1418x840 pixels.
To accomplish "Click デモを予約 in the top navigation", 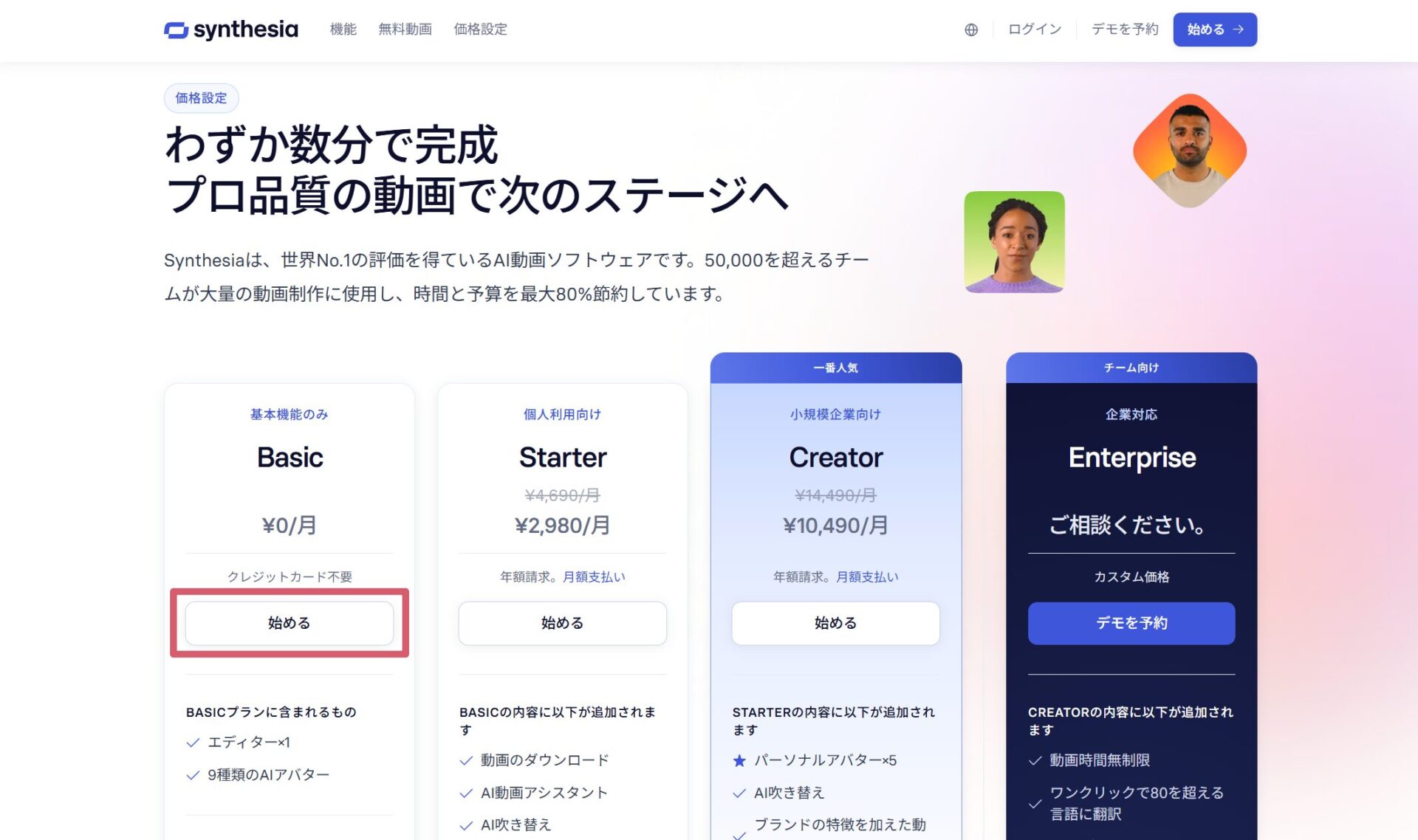I will point(1125,30).
